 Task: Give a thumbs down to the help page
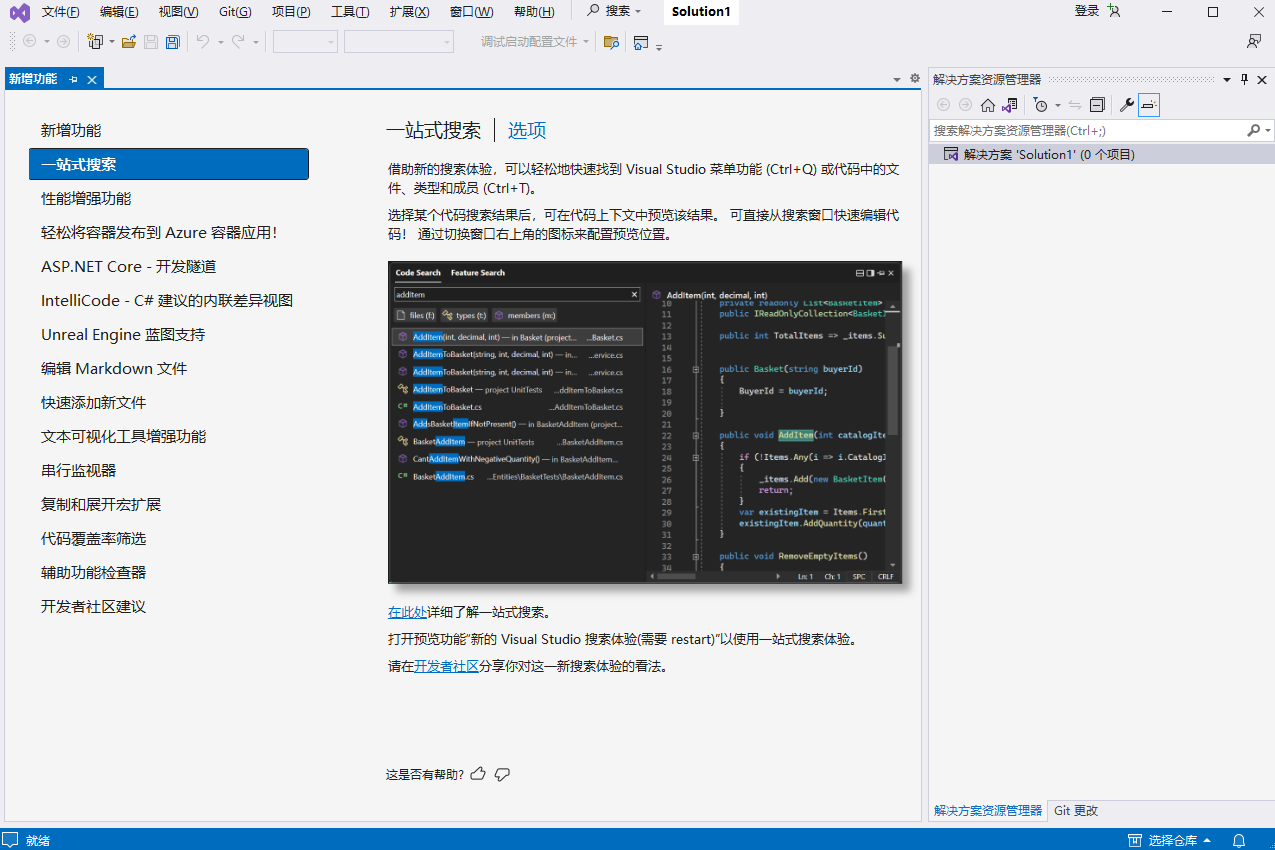pos(502,773)
